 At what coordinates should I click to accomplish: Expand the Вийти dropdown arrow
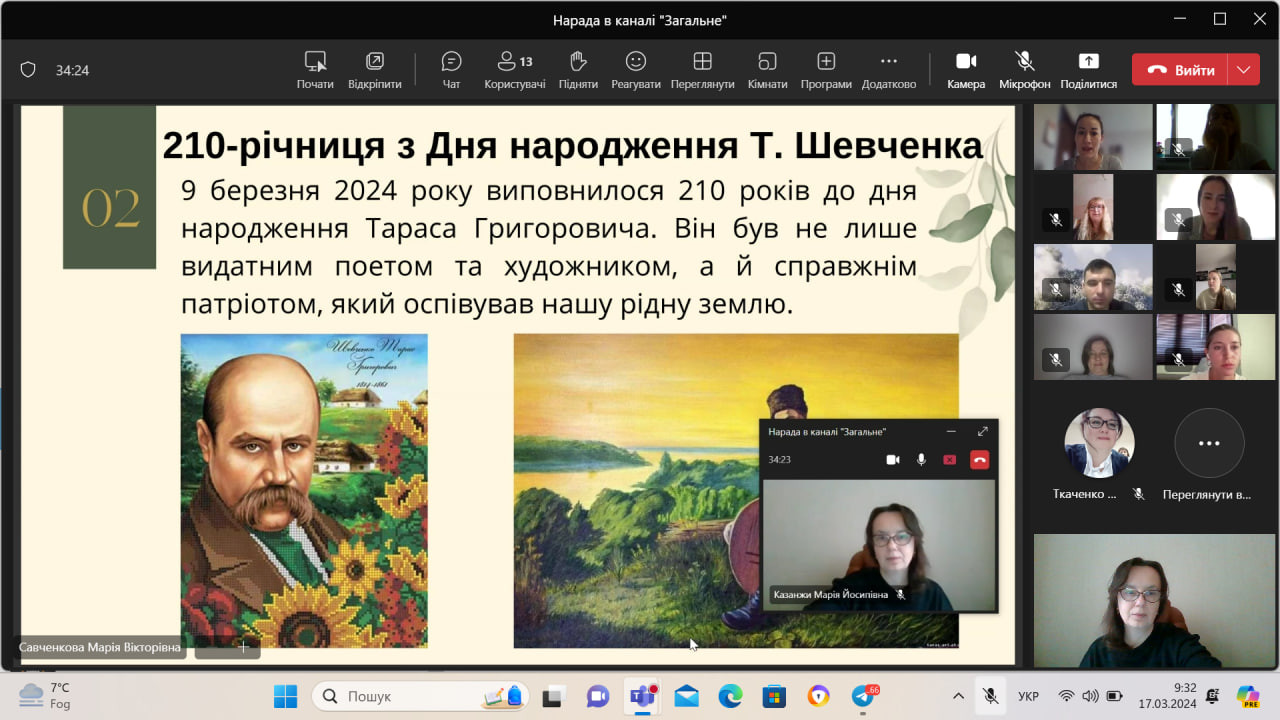point(1243,70)
